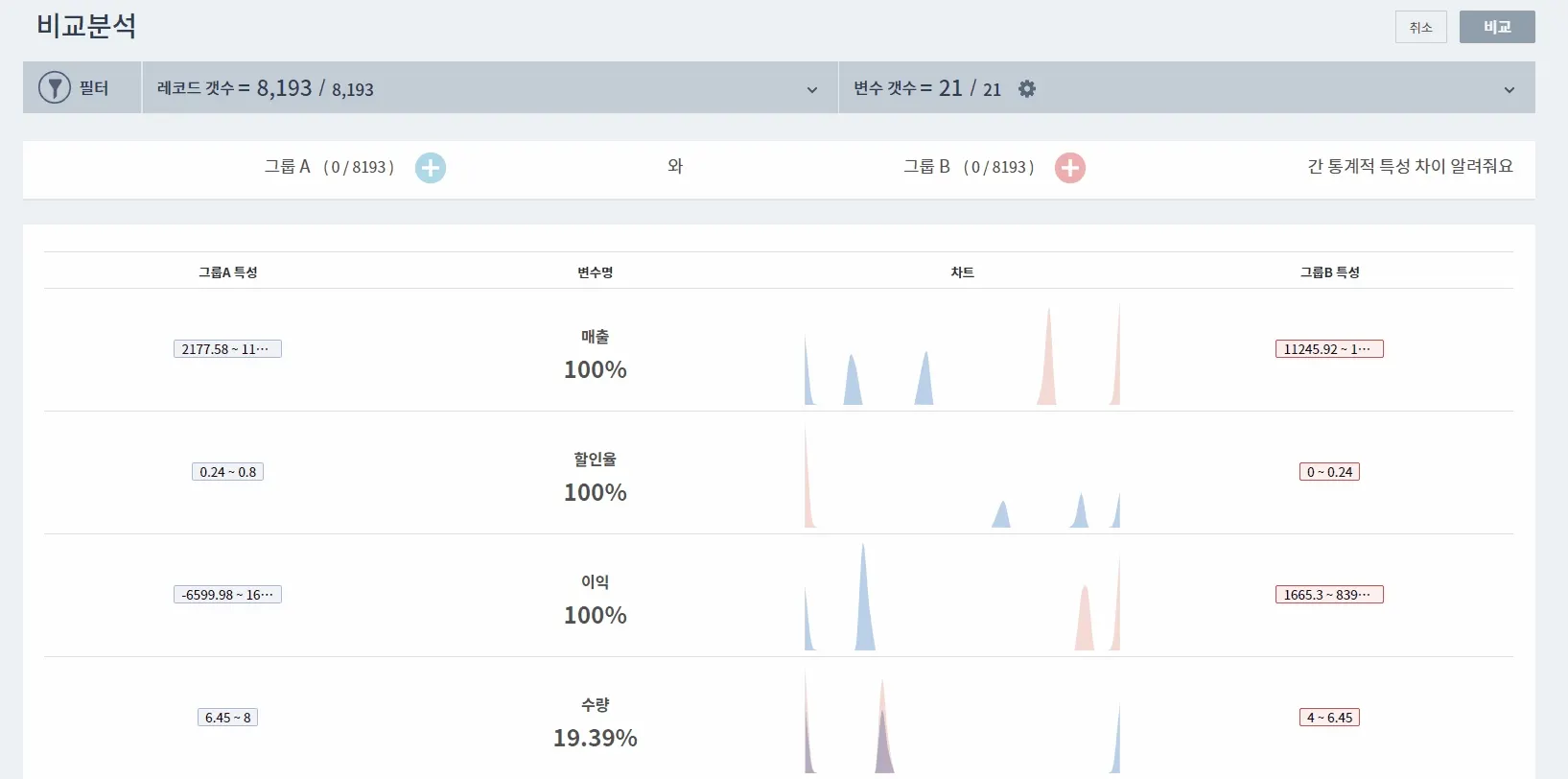Select Group B range tag 11245.92 ~ 1…

pos(1329,349)
